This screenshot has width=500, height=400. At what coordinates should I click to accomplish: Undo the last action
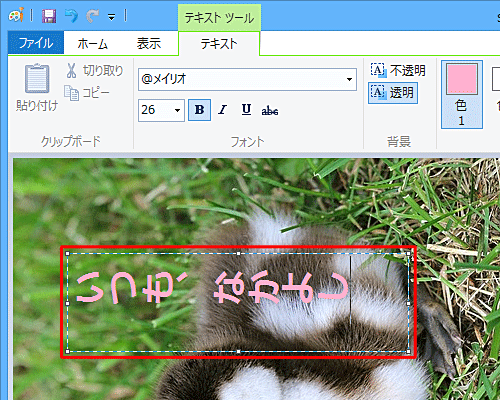tap(71, 16)
